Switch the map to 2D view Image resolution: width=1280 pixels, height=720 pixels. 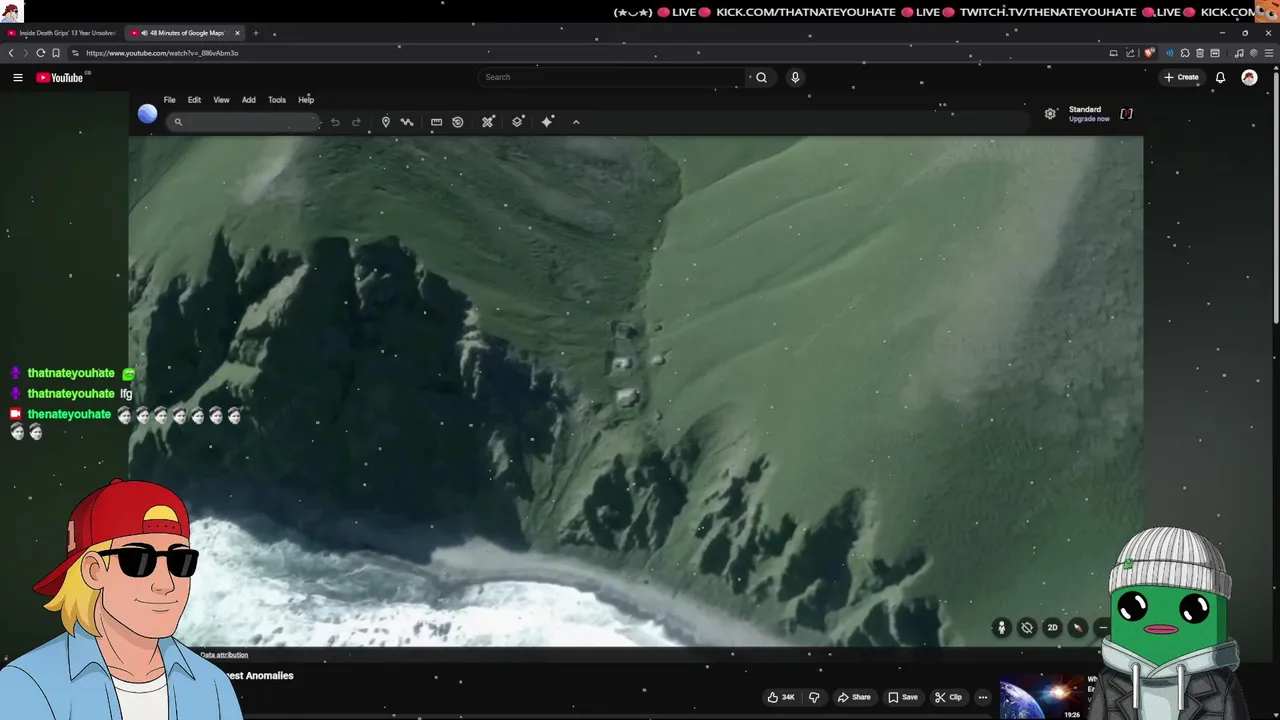click(x=1052, y=627)
